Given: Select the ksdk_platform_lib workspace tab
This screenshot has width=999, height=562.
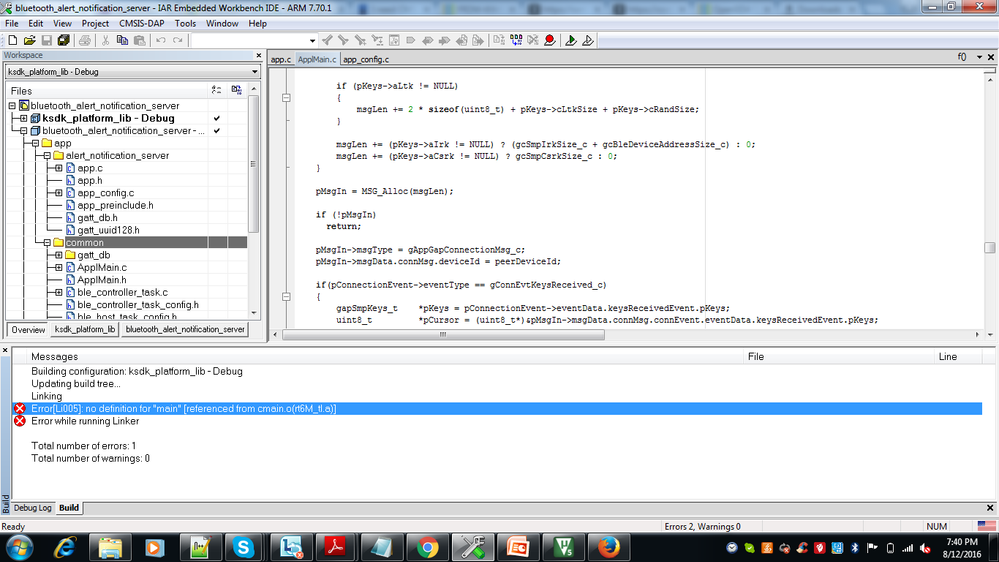Looking at the screenshot, I should click(85, 329).
